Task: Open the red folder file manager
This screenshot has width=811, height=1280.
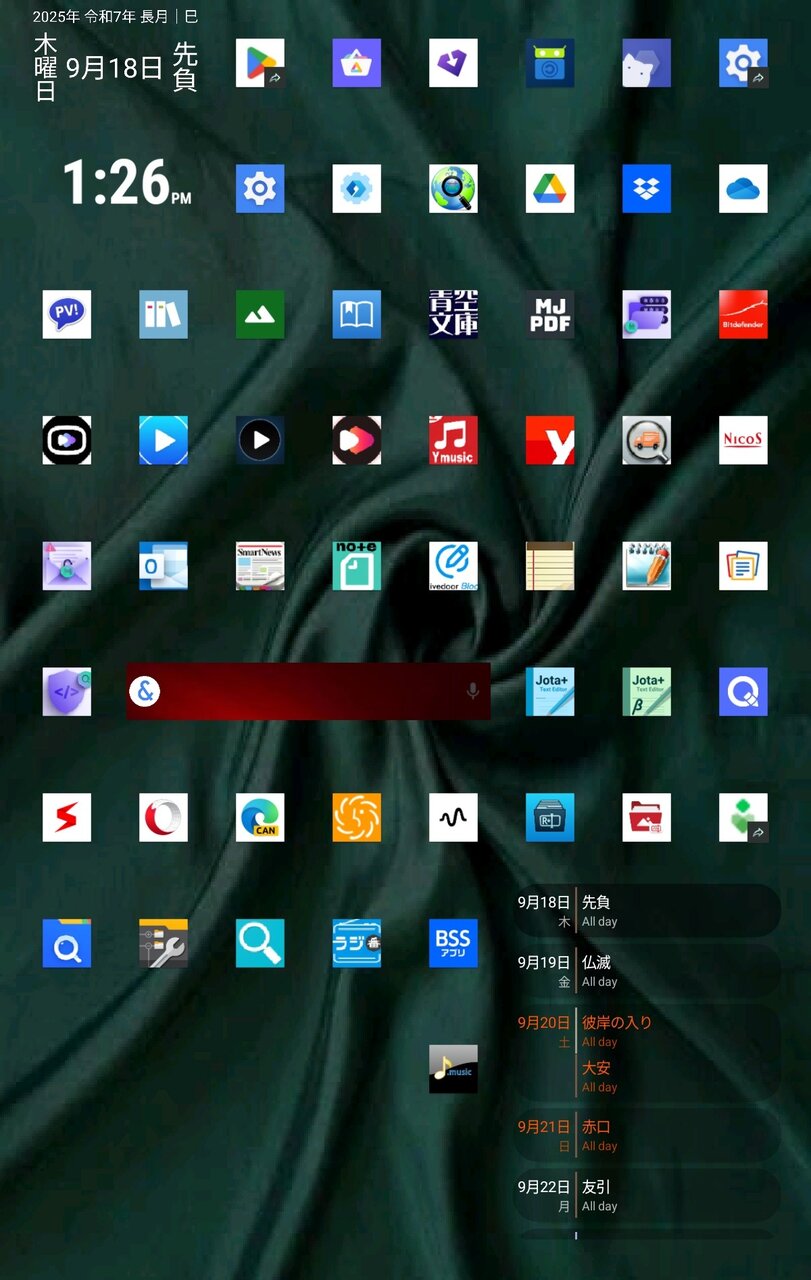Action: [x=647, y=818]
